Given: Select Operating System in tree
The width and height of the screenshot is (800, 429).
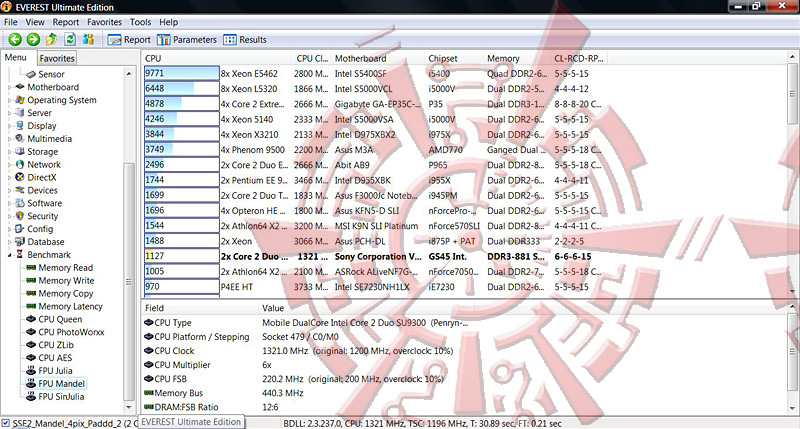Looking at the screenshot, I should click(62, 100).
